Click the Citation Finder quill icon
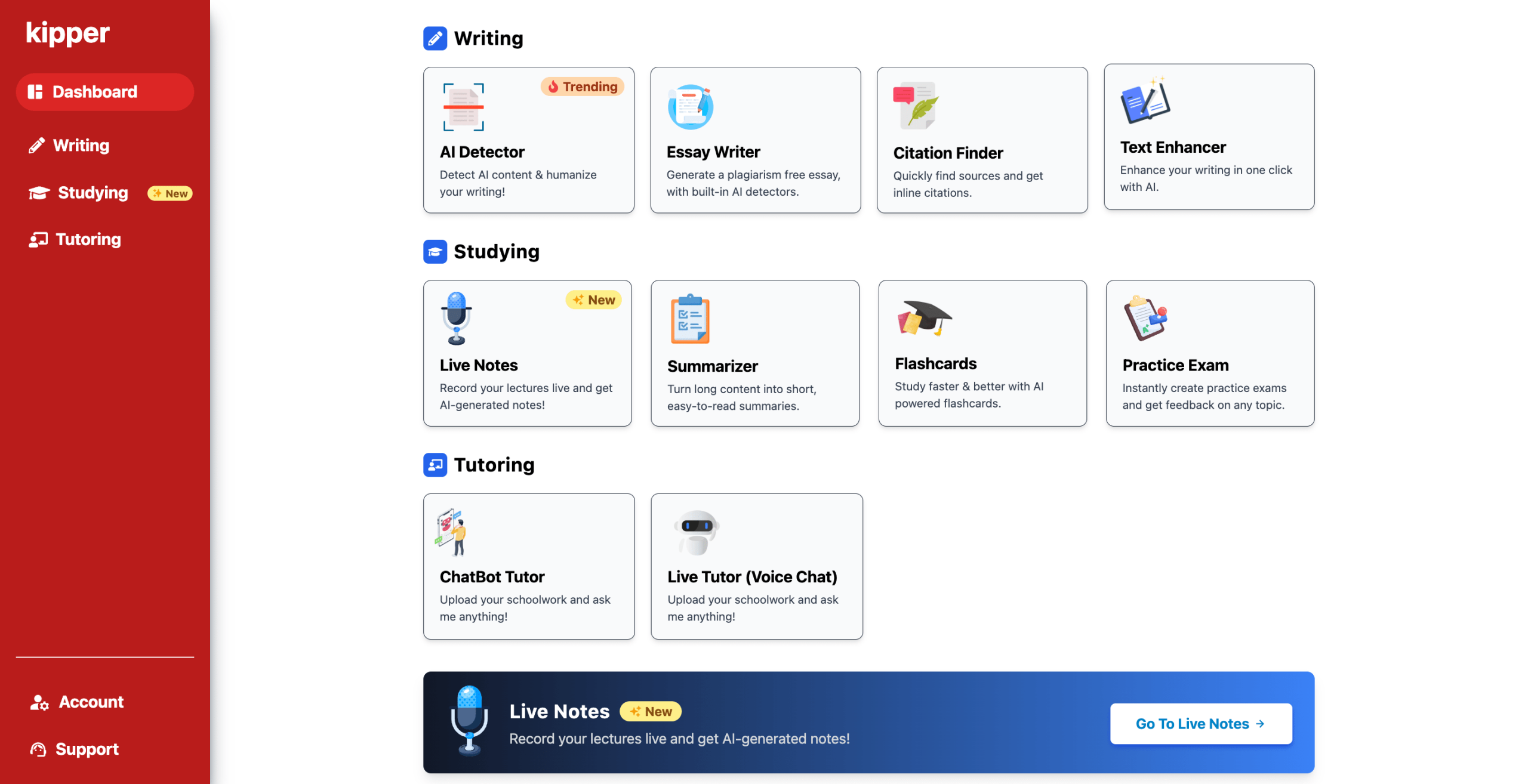This screenshot has width=1528, height=784. tap(916, 106)
